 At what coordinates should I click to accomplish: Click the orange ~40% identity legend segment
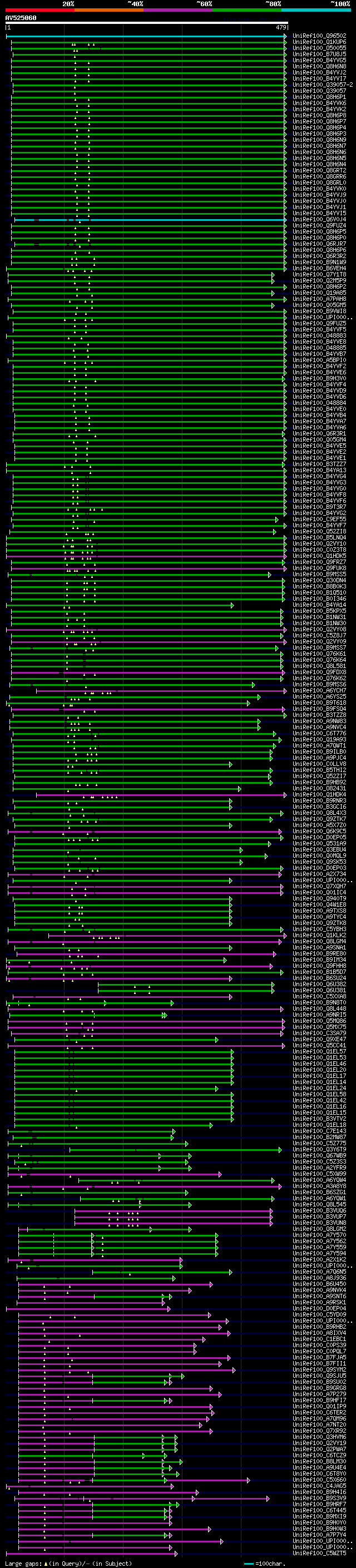coord(109,10)
